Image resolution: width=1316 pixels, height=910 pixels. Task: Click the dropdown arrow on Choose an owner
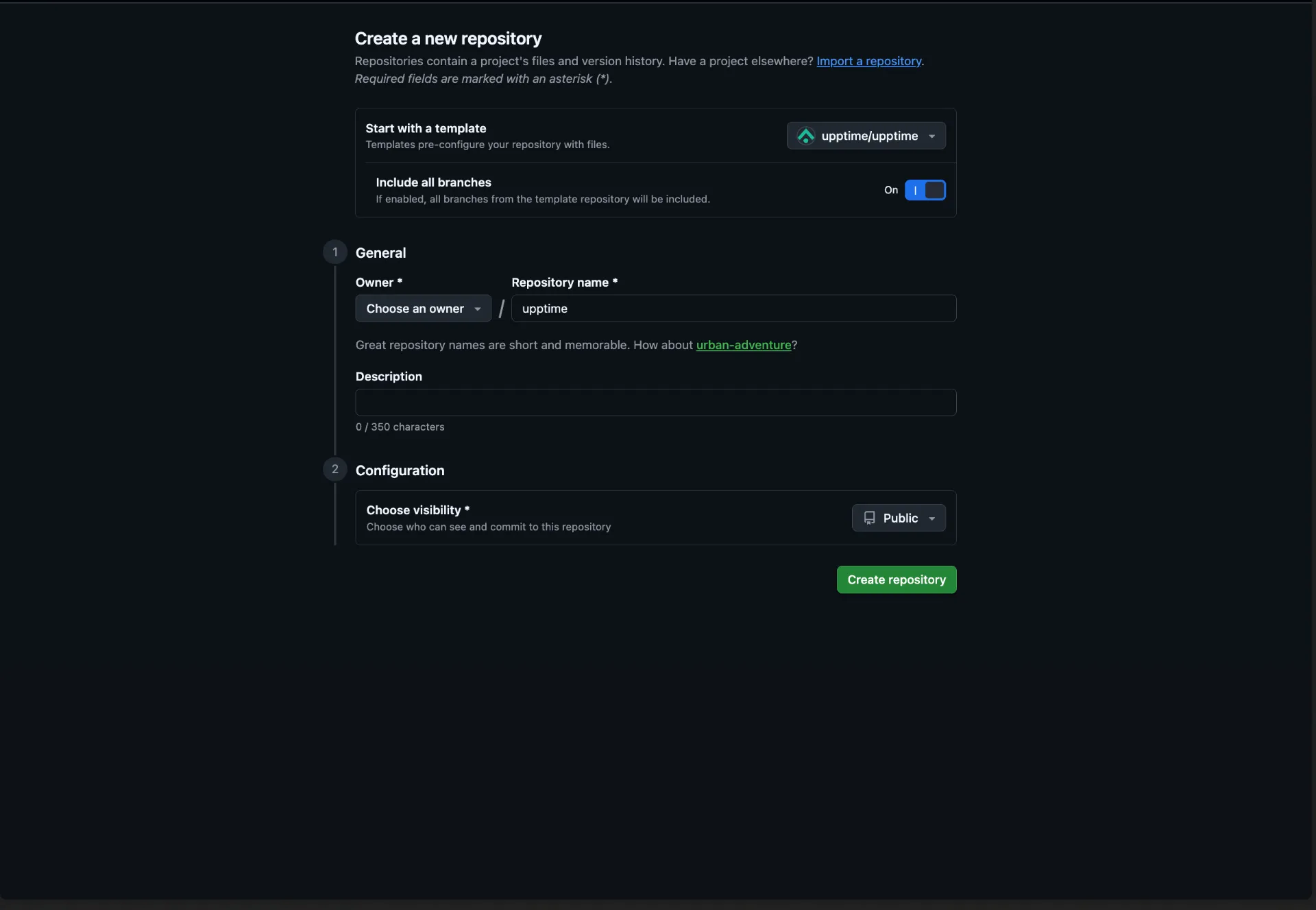(478, 309)
